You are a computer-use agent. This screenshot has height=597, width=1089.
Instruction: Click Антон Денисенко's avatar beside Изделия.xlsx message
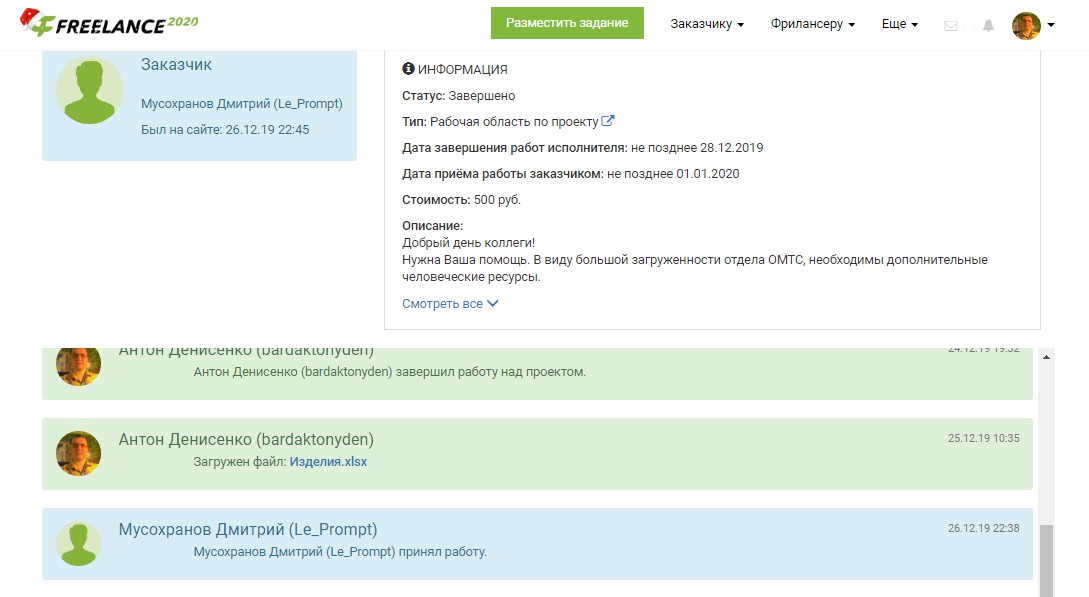[78, 453]
